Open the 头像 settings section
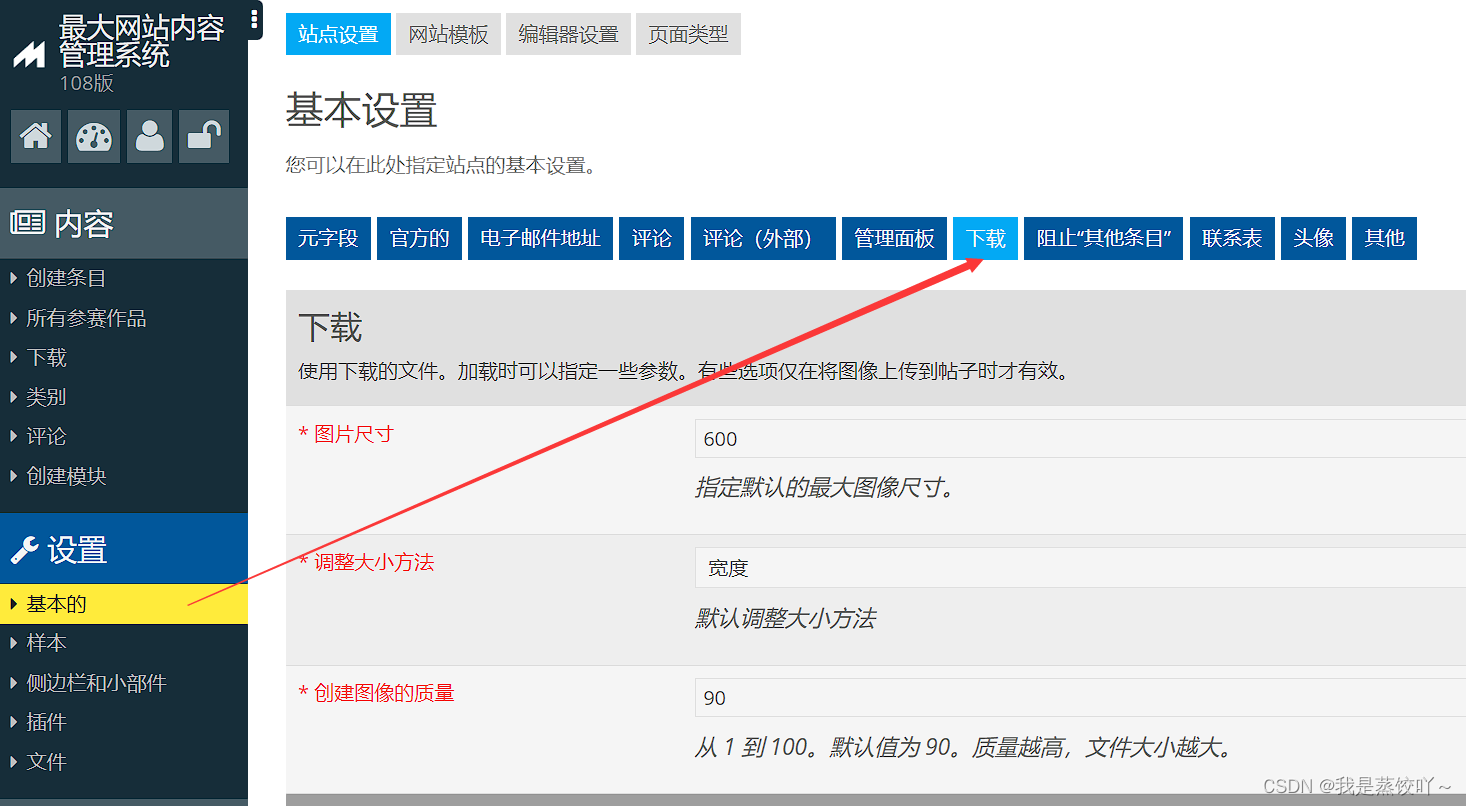 (x=1313, y=238)
